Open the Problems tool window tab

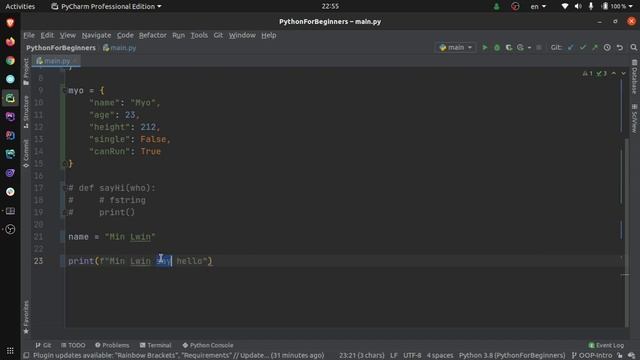click(112, 345)
